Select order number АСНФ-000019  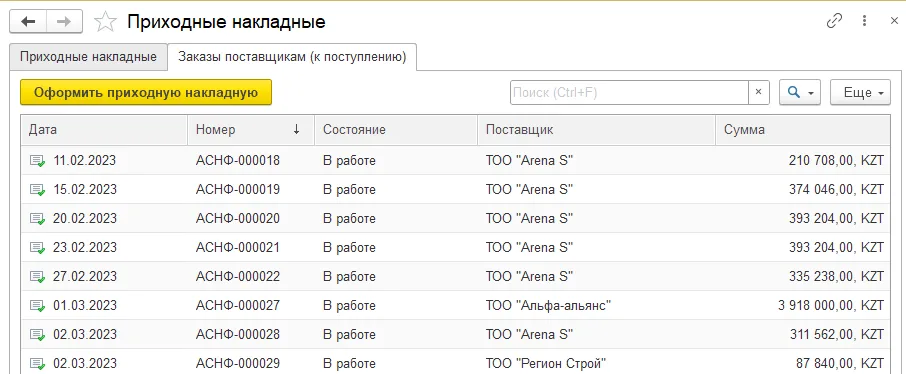[x=238, y=190]
